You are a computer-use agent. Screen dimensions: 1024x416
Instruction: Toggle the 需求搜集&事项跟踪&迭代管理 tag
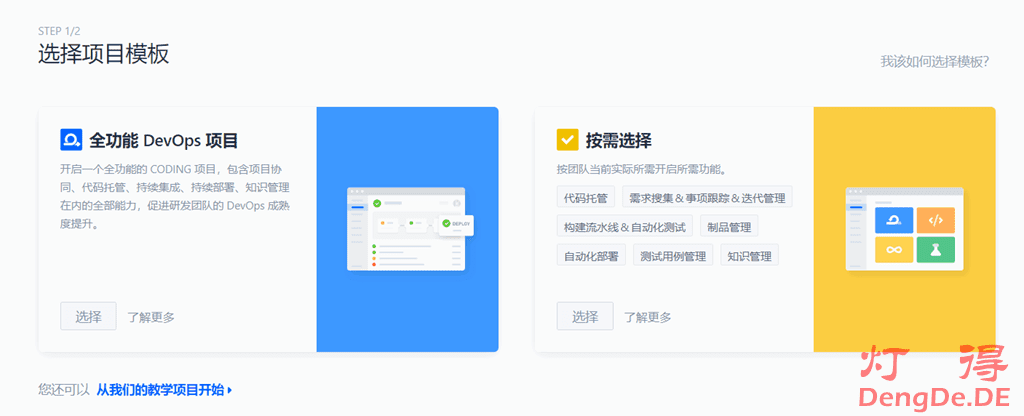click(x=707, y=197)
